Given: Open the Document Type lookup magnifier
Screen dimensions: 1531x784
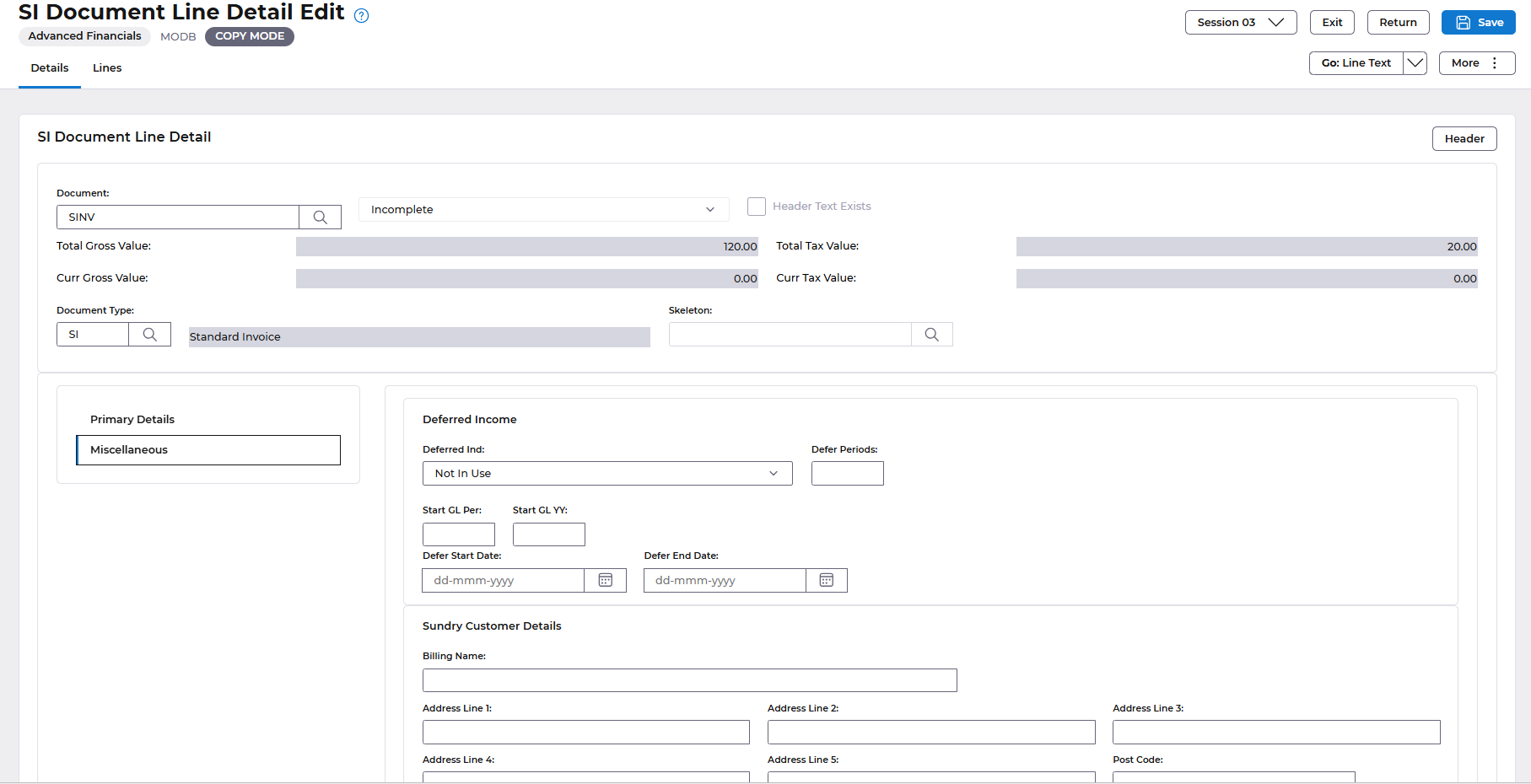Looking at the screenshot, I should (149, 335).
